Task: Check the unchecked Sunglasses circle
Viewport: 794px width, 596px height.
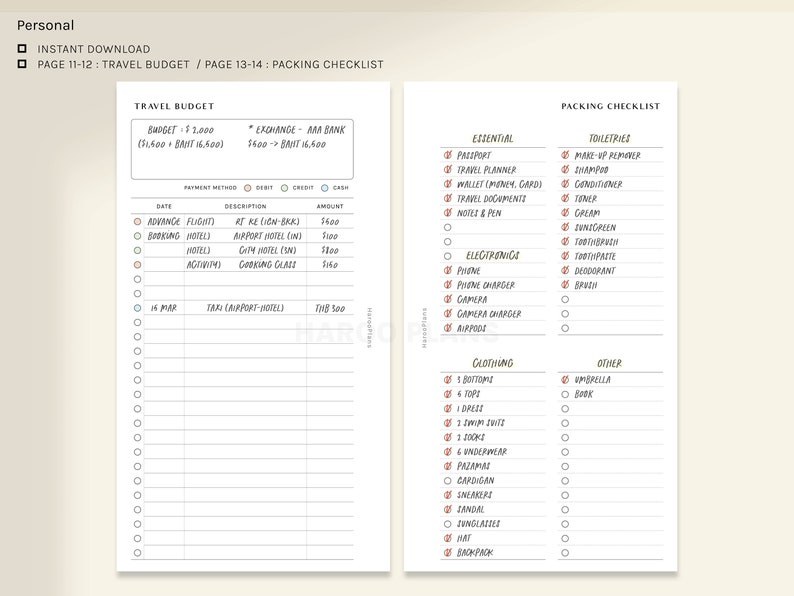Action: click(x=447, y=524)
